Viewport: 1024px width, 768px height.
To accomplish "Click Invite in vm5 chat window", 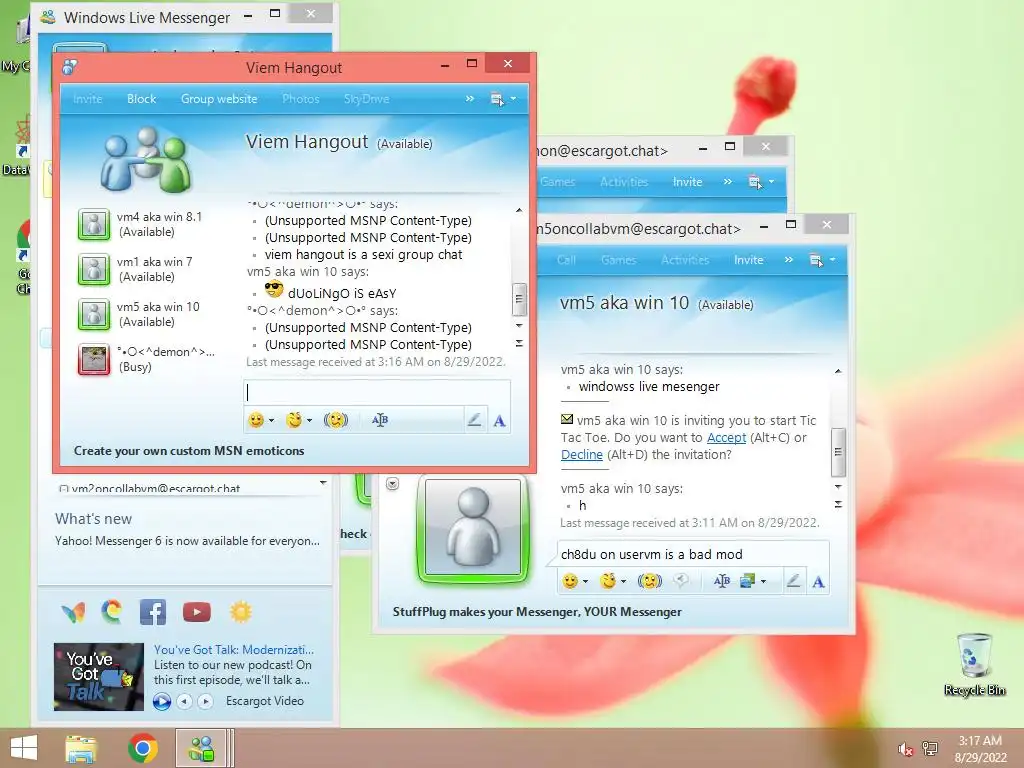I will (748, 260).
